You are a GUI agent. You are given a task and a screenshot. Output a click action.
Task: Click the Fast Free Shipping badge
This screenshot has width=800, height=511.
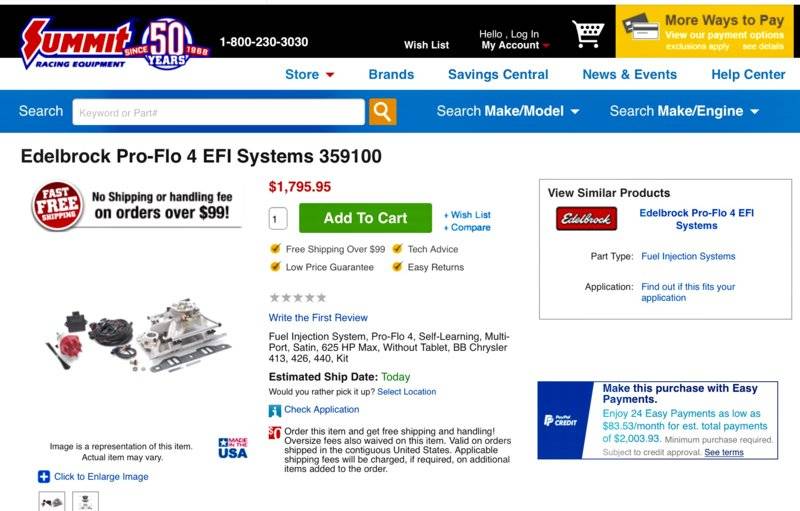tap(57, 206)
